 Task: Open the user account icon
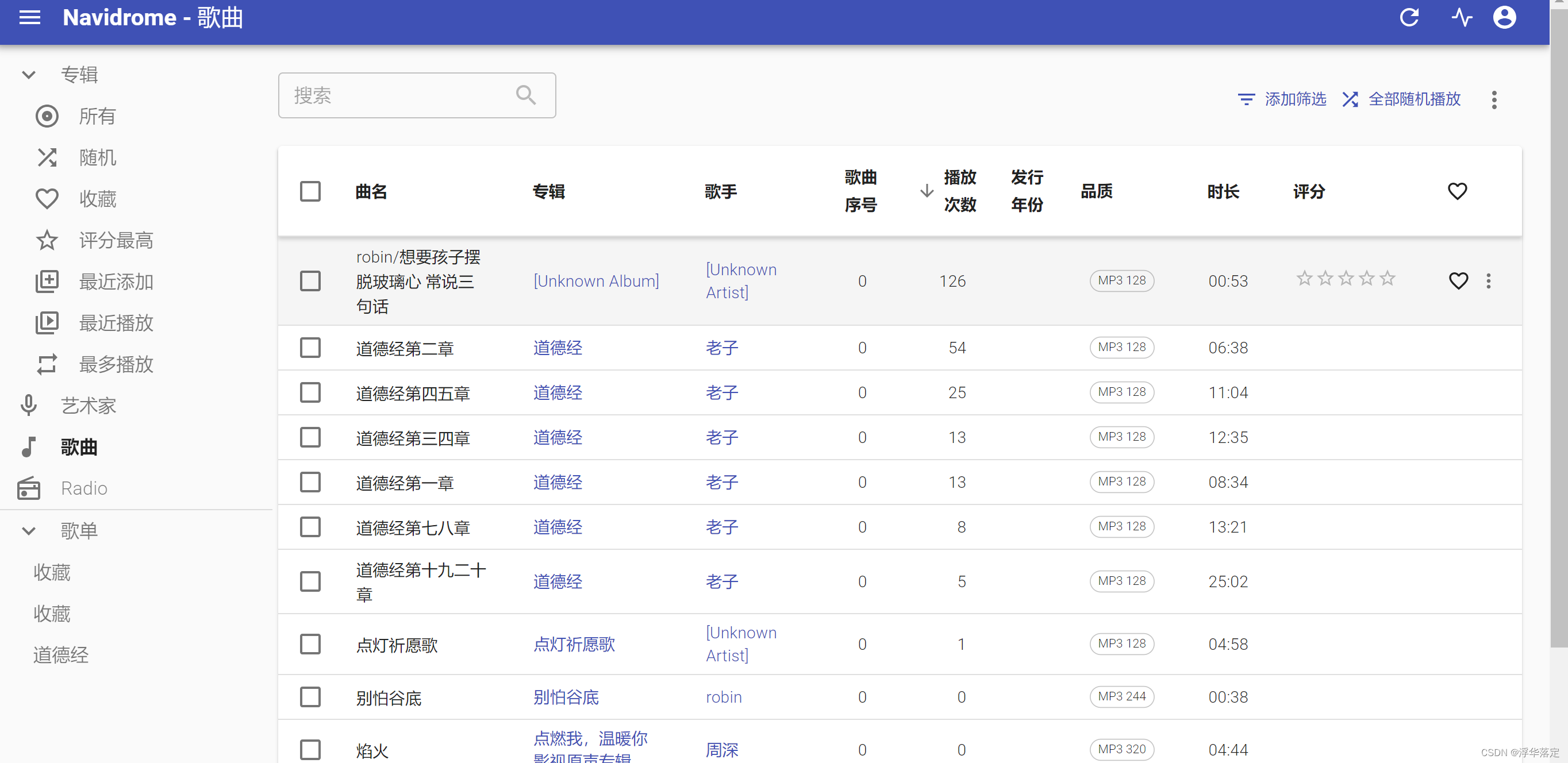tap(1504, 18)
